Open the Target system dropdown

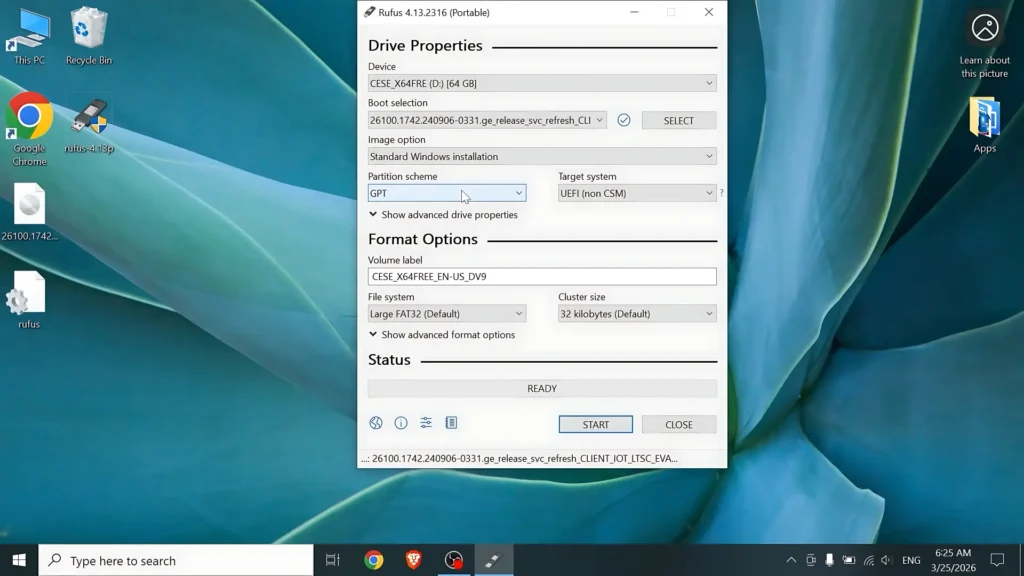coord(637,193)
